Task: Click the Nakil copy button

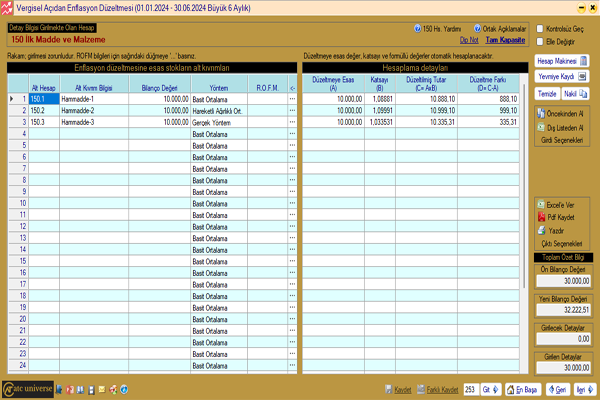Action: pyautogui.click(x=575, y=94)
